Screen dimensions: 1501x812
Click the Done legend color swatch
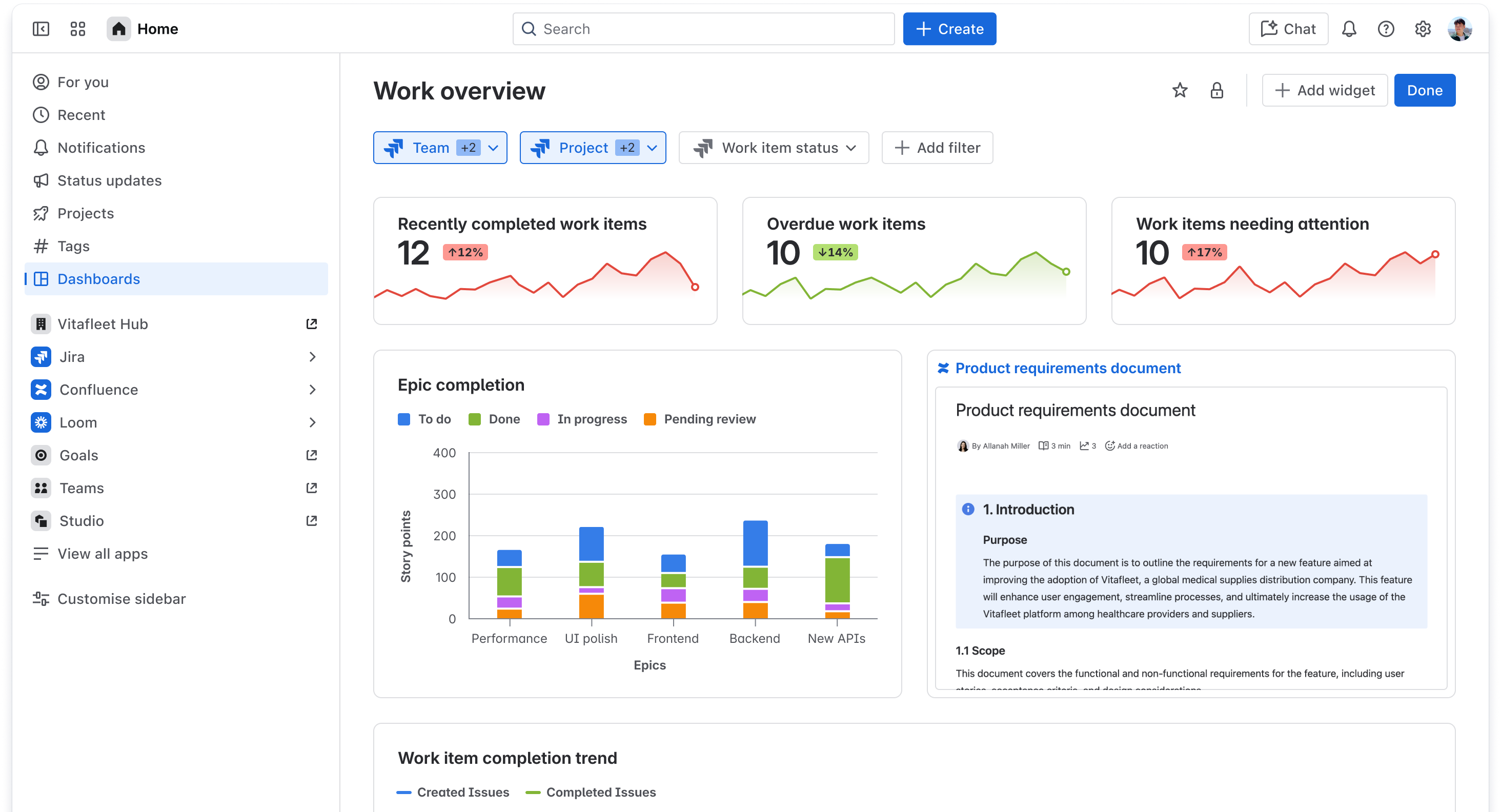pos(475,419)
